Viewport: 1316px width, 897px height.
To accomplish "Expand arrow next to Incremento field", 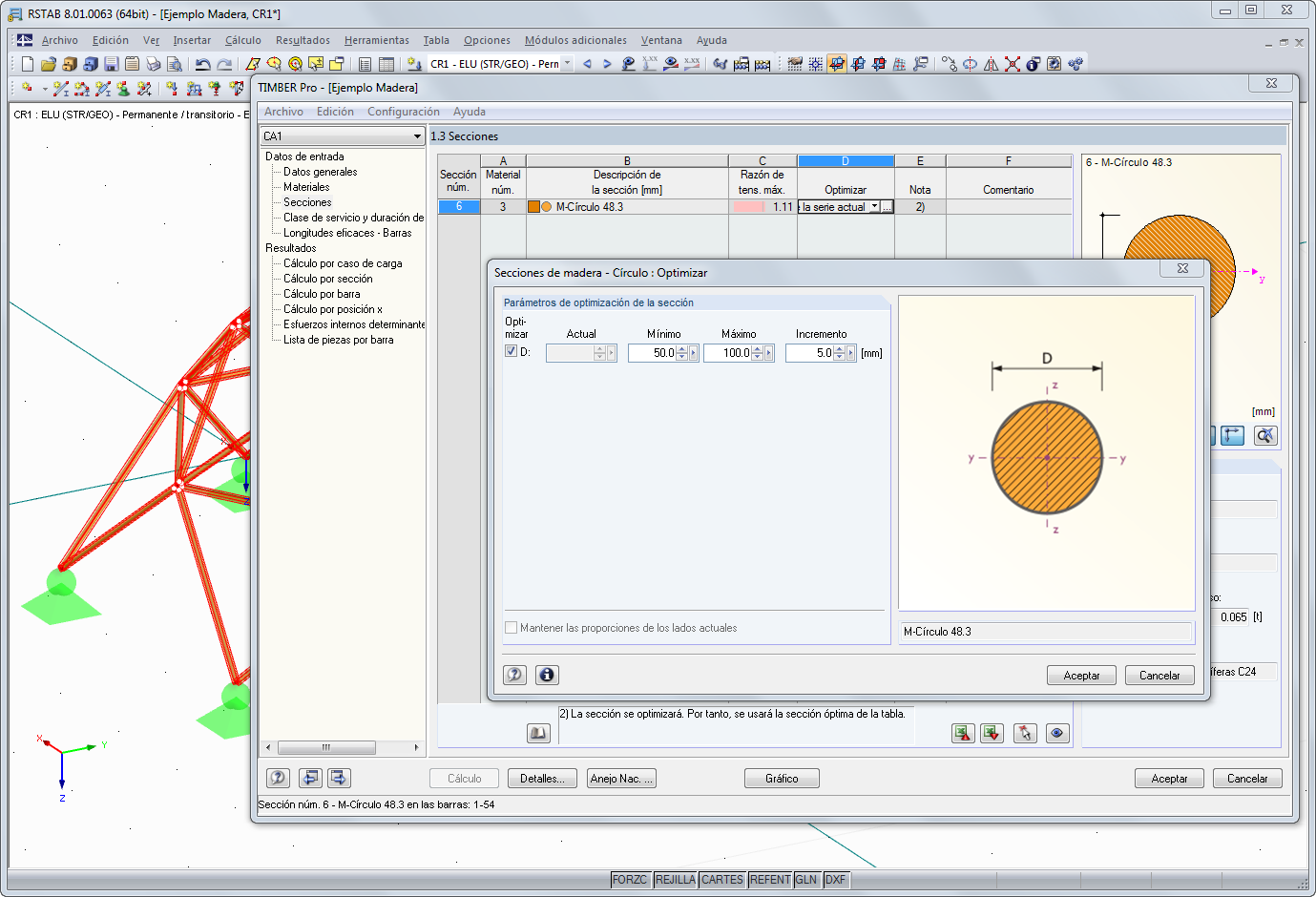I will pyautogui.click(x=851, y=353).
